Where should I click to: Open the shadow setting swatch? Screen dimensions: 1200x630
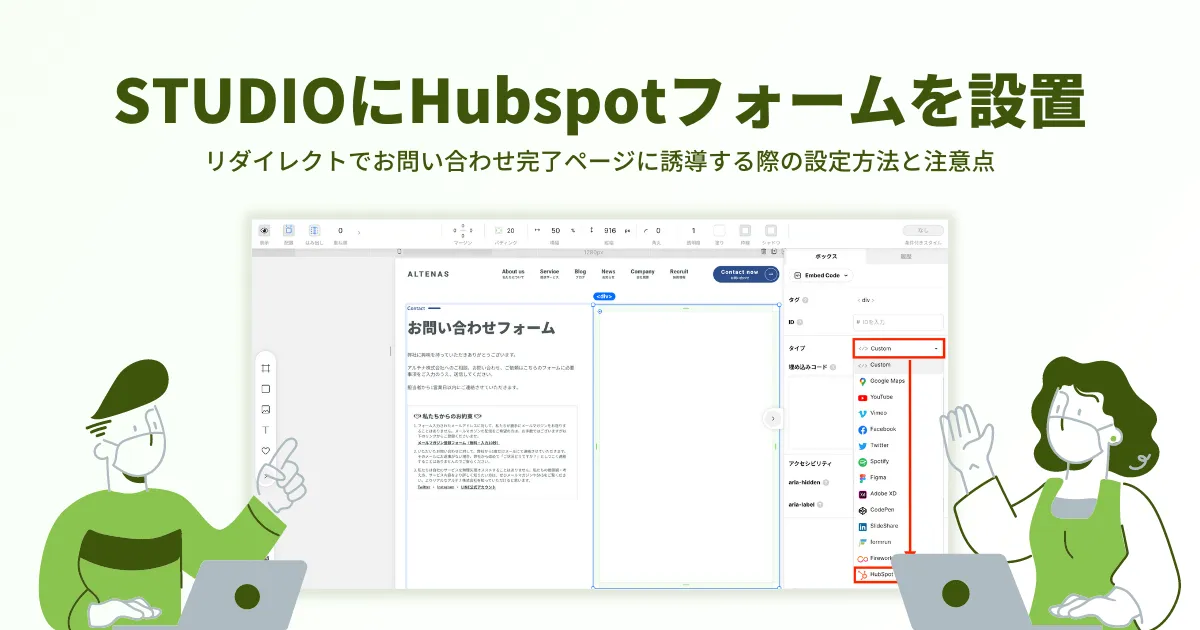click(x=771, y=230)
